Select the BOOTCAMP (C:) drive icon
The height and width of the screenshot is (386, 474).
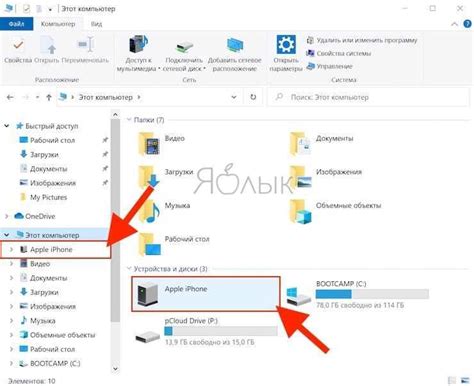coord(298,296)
